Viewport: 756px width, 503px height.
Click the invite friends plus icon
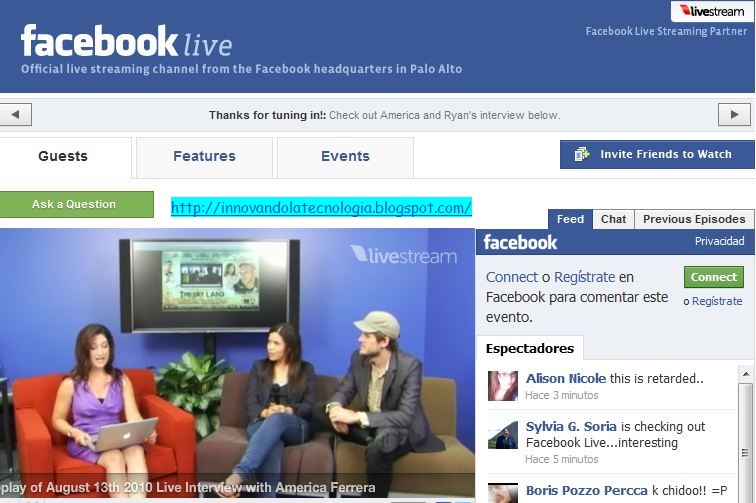coord(582,154)
